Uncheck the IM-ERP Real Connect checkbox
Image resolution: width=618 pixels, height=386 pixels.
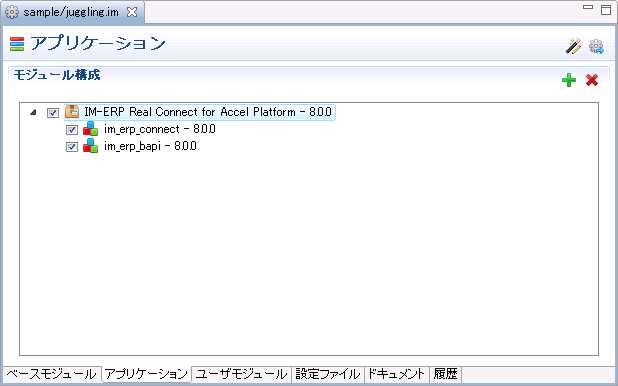[x=53, y=113]
